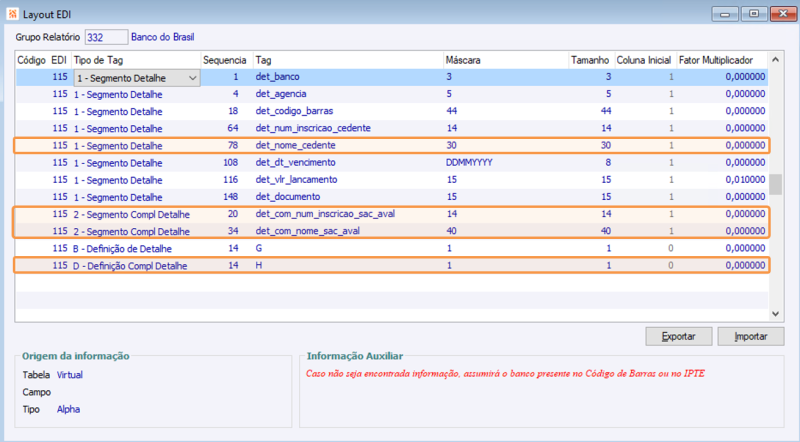Click the Importar button
The image size is (800, 442).
pos(751,336)
